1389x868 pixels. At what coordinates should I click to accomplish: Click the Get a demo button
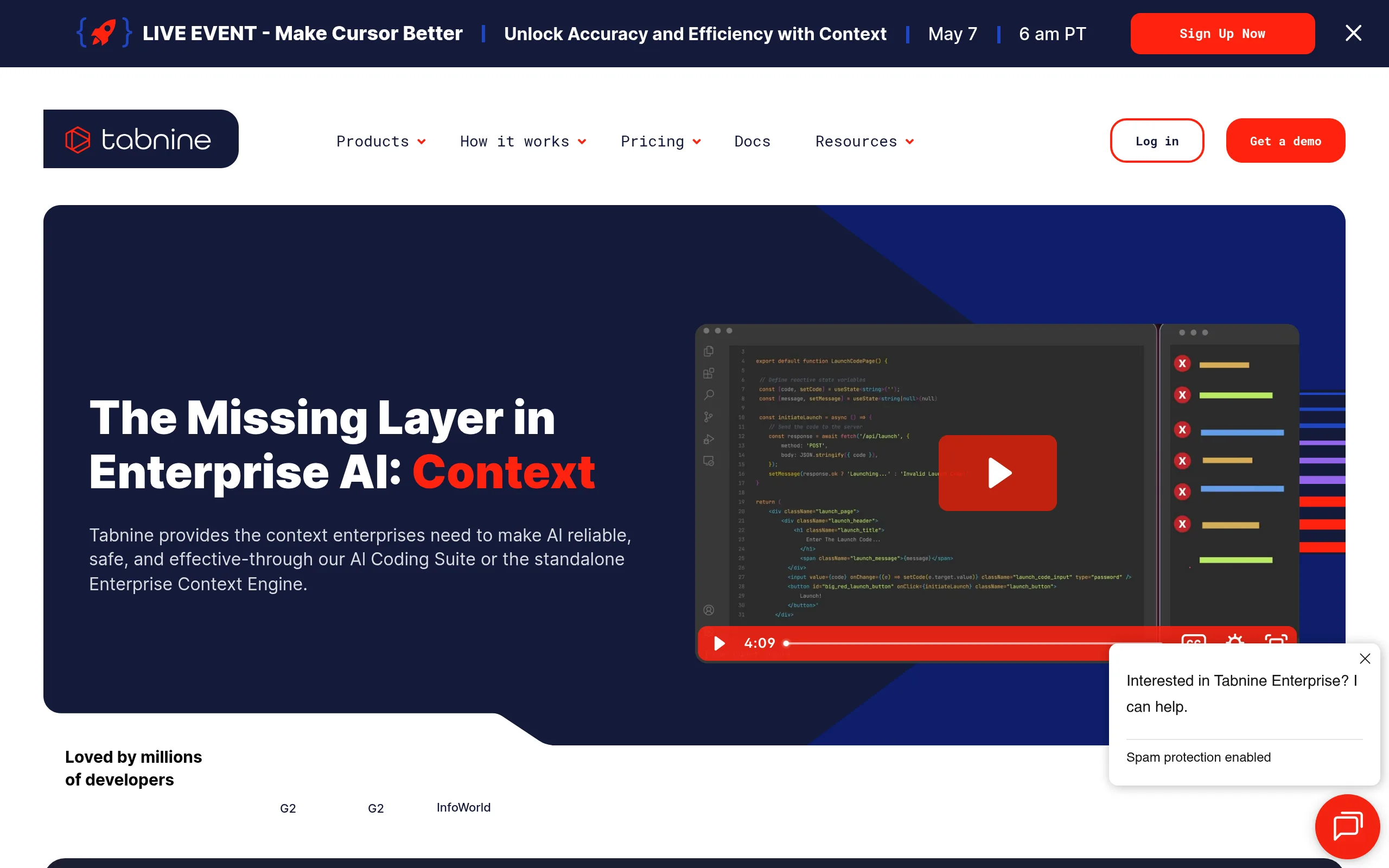coord(1285,141)
